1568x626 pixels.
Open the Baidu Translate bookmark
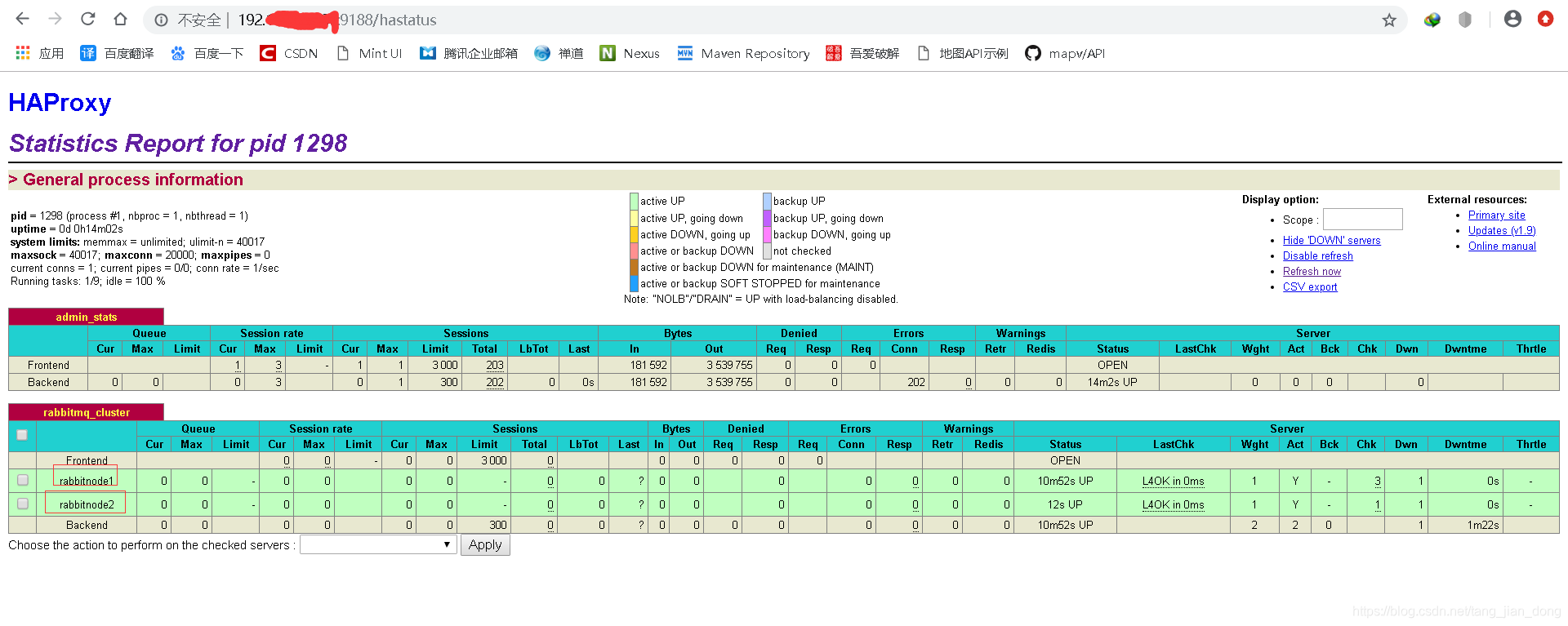[x=117, y=53]
